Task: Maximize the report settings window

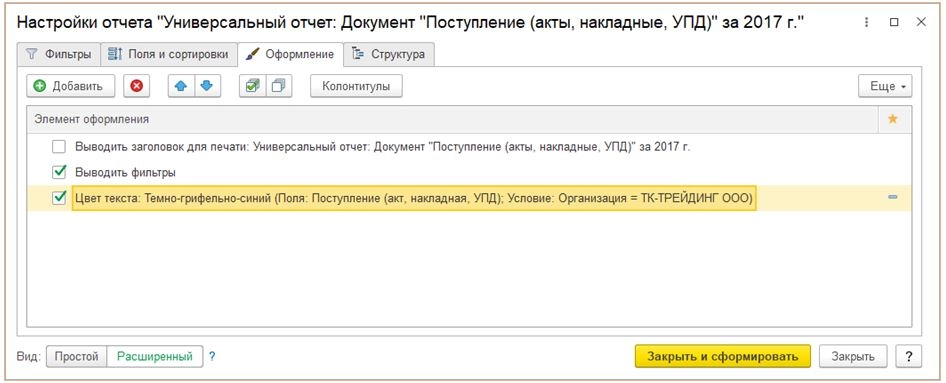Action: tap(894, 22)
